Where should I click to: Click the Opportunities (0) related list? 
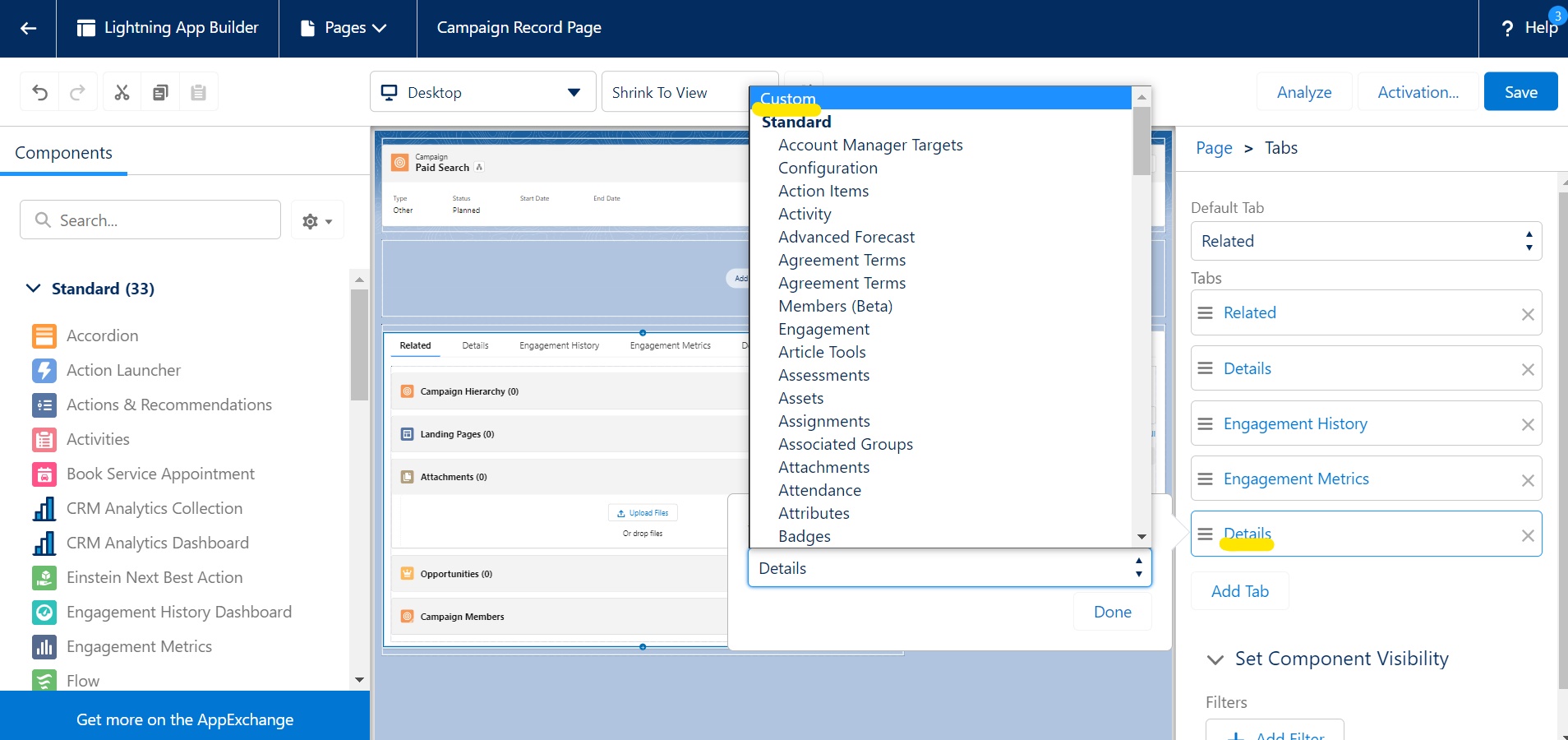pos(456,574)
